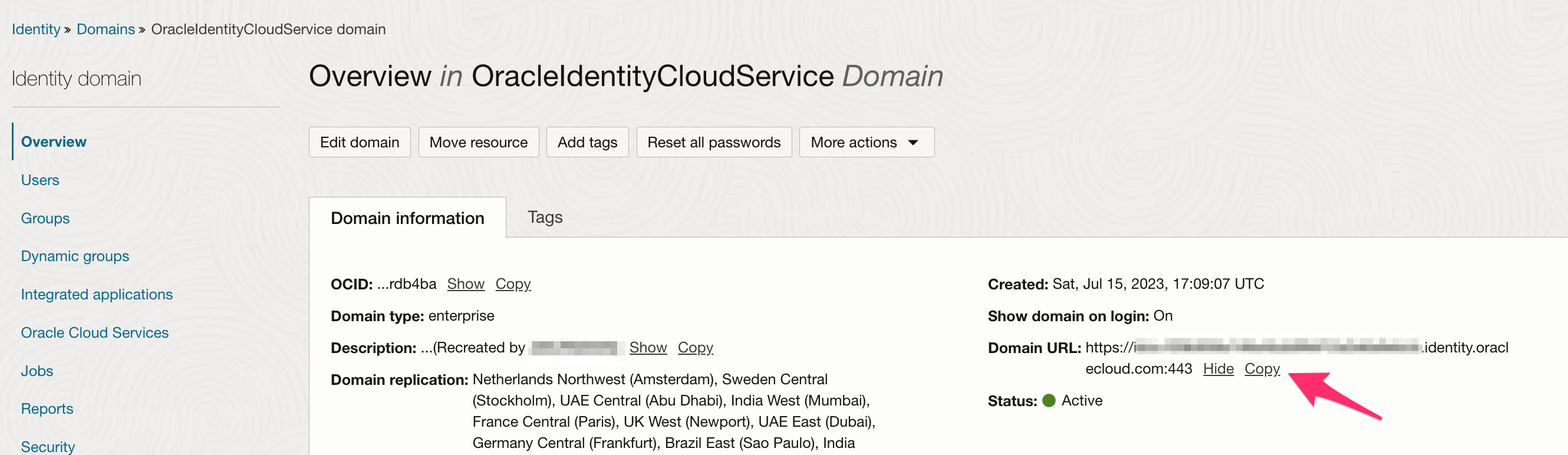Switch to the Tags tab
The width and height of the screenshot is (1568, 455).
545,217
